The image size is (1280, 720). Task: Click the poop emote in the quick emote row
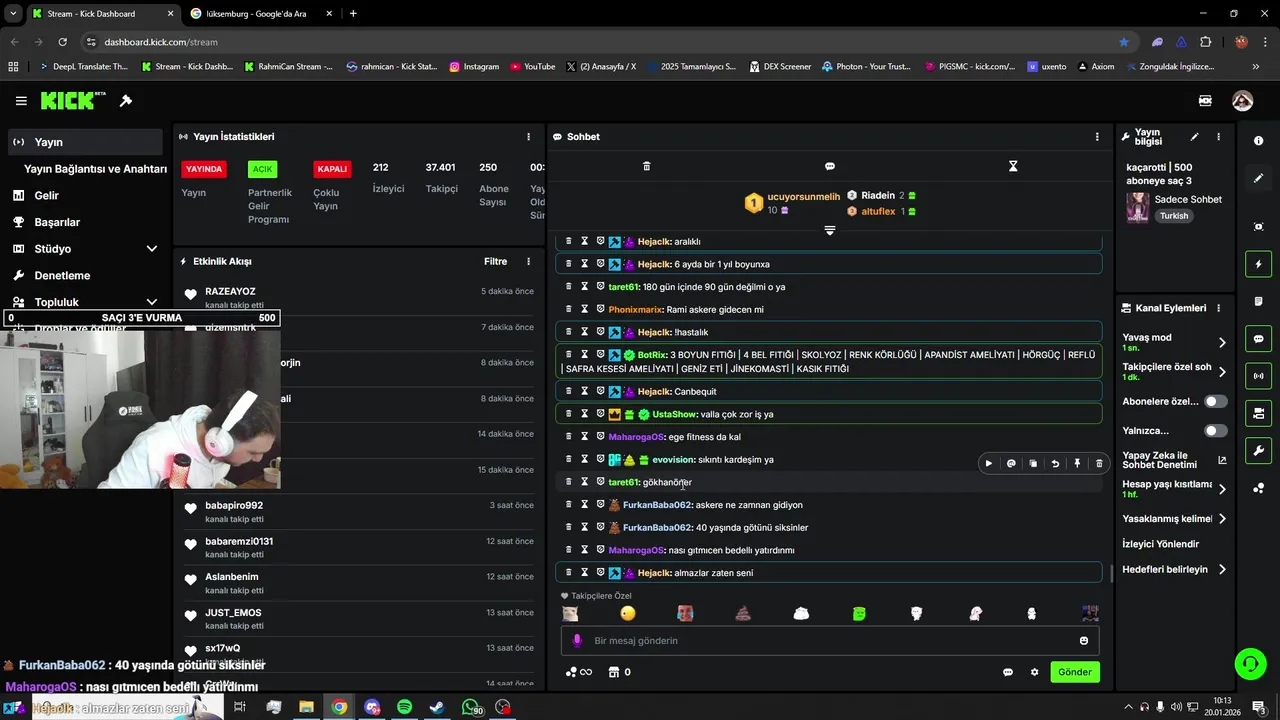pyautogui.click(x=743, y=613)
